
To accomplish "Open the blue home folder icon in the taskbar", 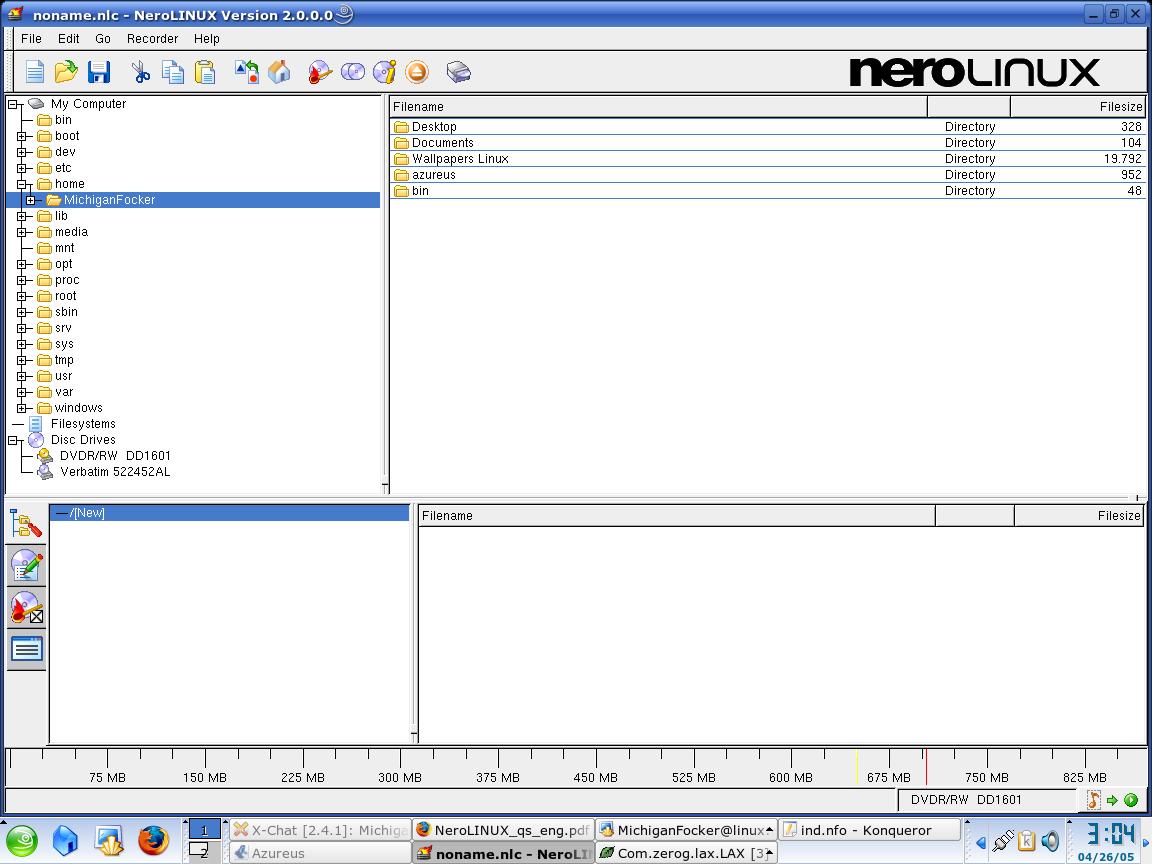I will (x=65, y=840).
